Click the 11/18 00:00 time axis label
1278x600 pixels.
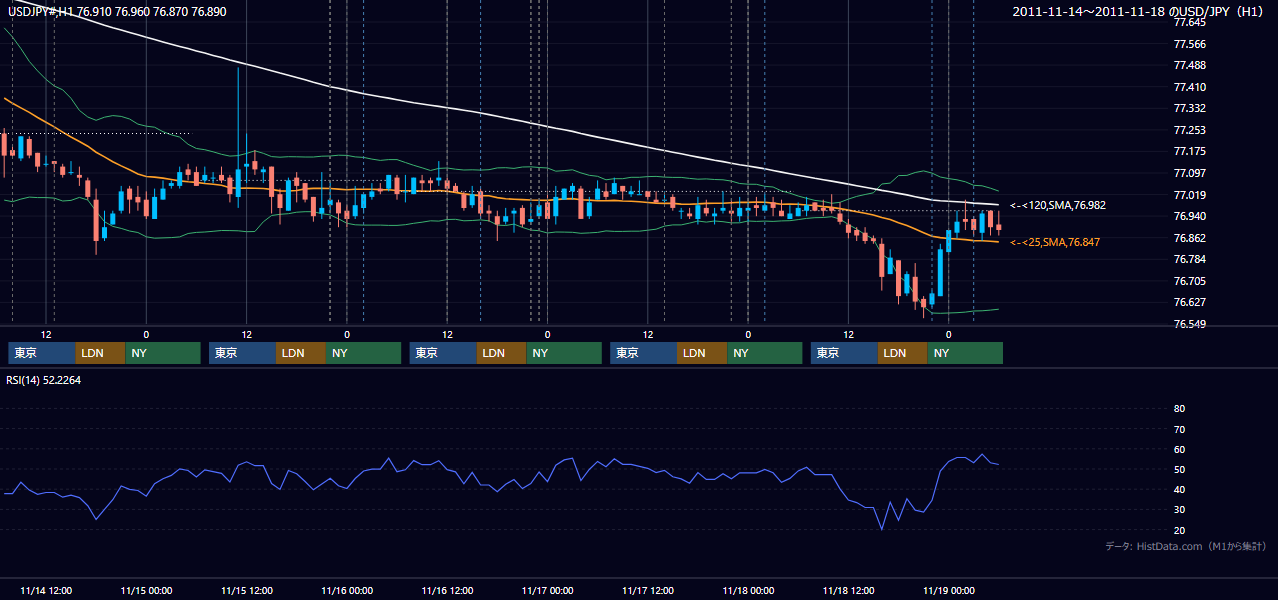749,590
